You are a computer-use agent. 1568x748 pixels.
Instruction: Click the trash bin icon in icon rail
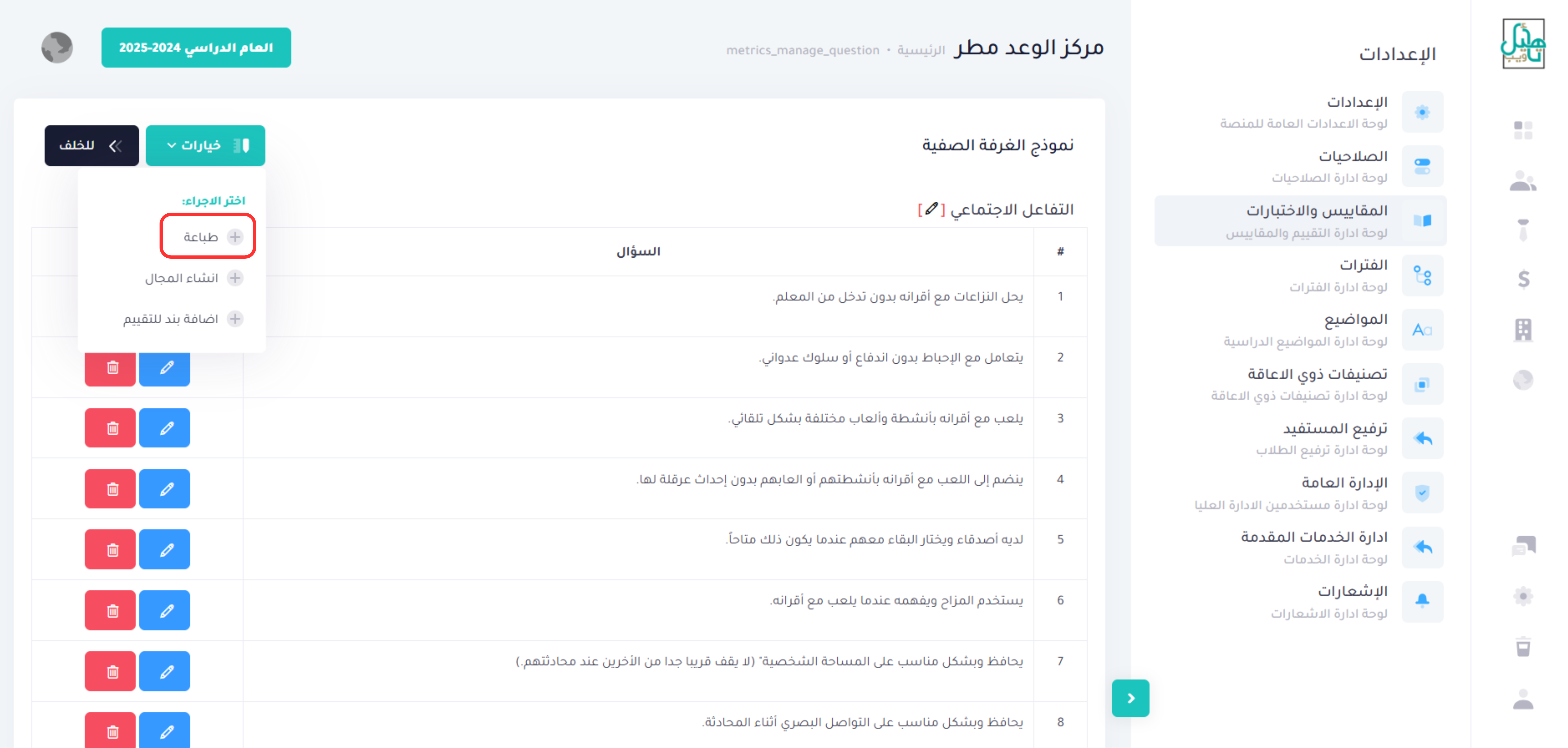(x=1523, y=646)
